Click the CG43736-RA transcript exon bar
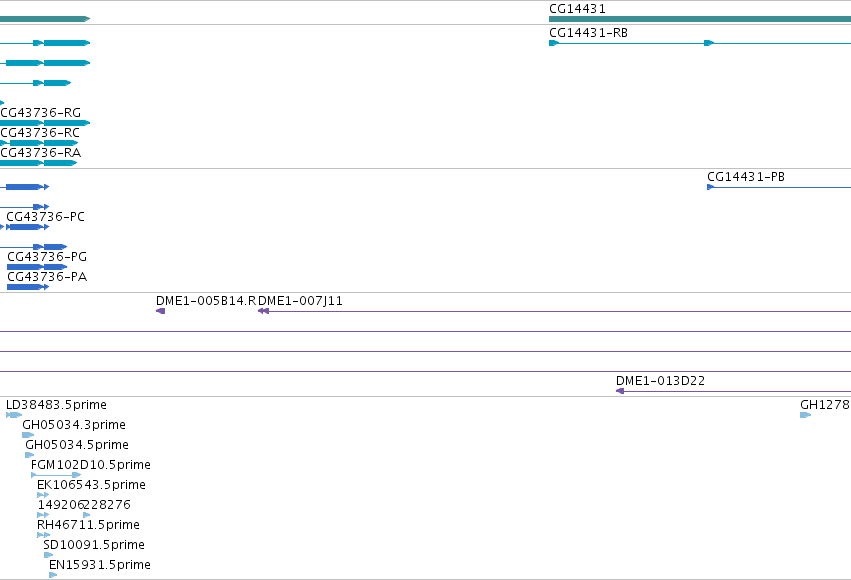The height and width of the screenshot is (580, 851). click(x=39, y=163)
